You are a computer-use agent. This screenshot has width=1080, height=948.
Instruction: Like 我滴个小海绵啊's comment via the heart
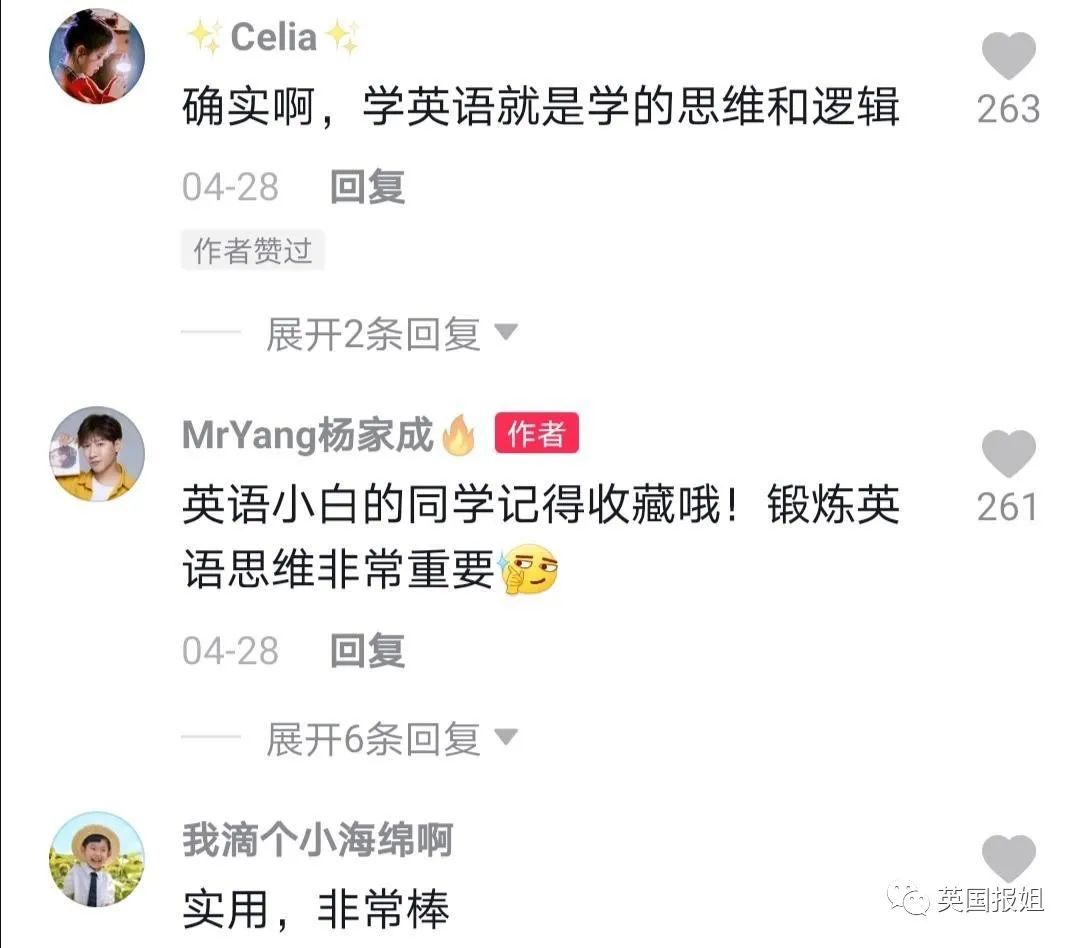pos(1008,858)
